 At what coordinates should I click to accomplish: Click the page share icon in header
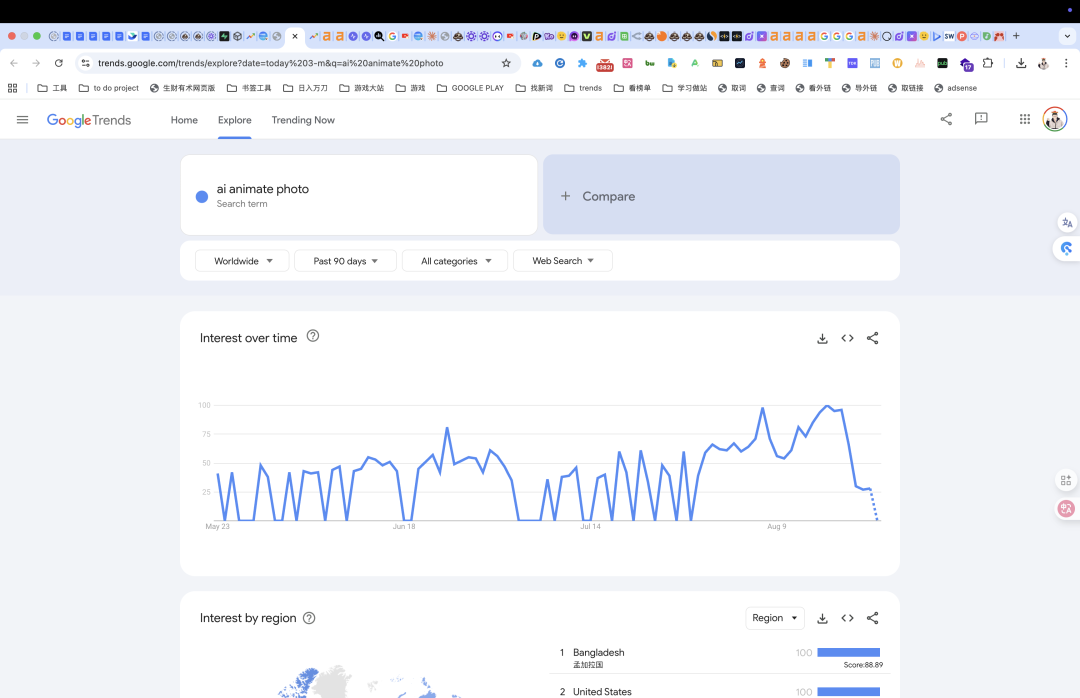946,119
